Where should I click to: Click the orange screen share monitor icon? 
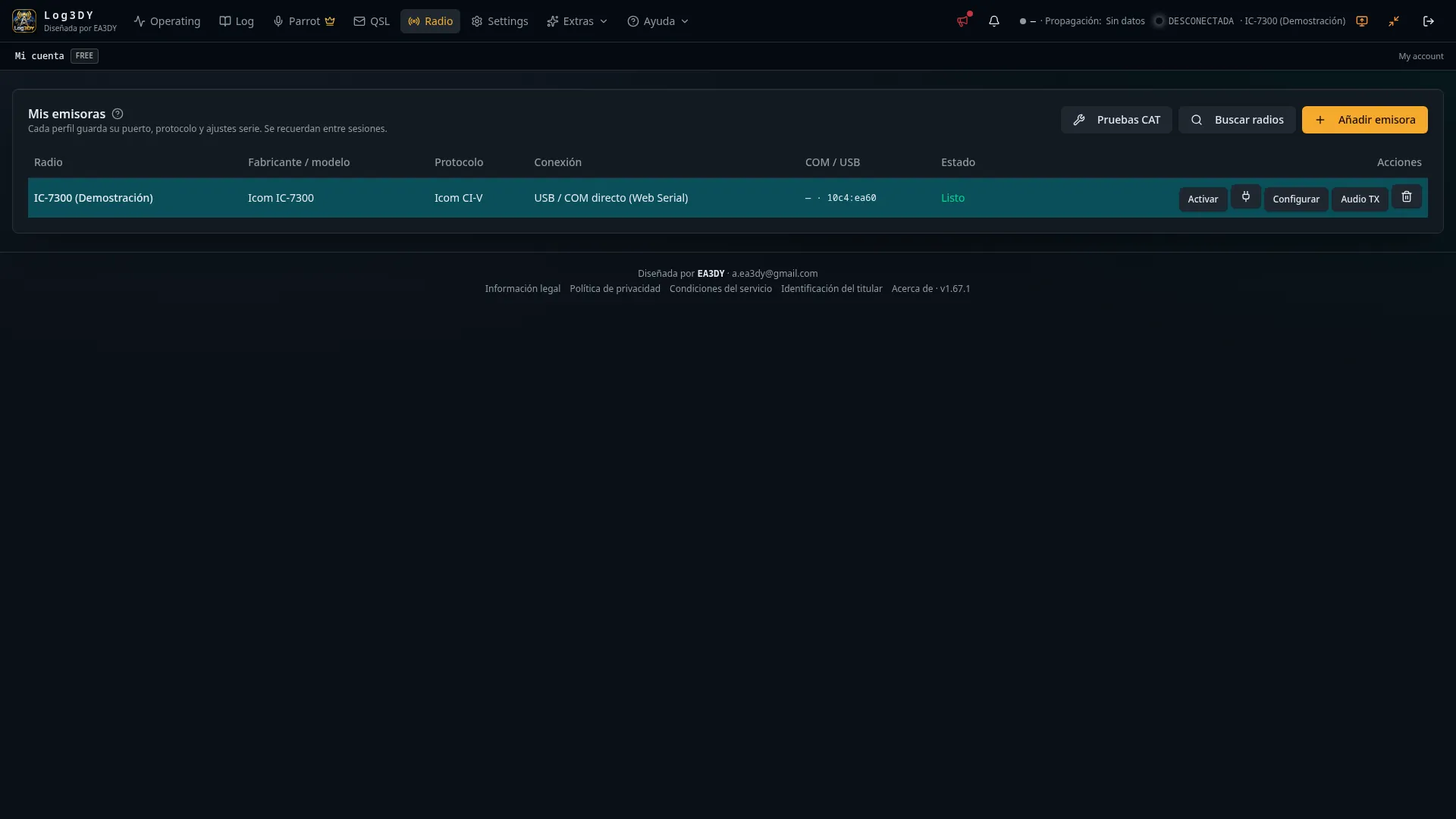click(1362, 21)
